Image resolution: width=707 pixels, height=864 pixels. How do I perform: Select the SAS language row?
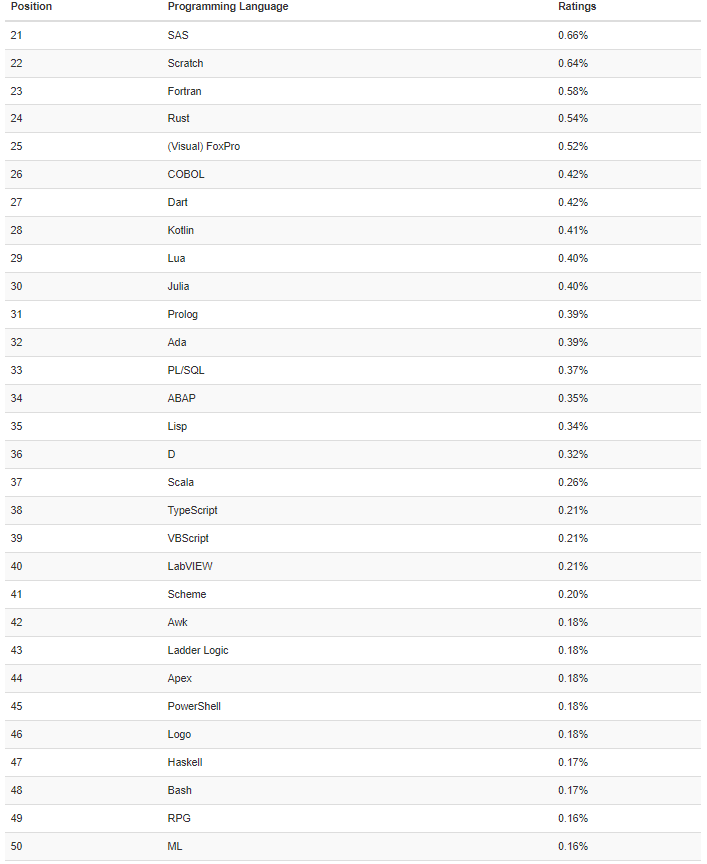pos(178,35)
